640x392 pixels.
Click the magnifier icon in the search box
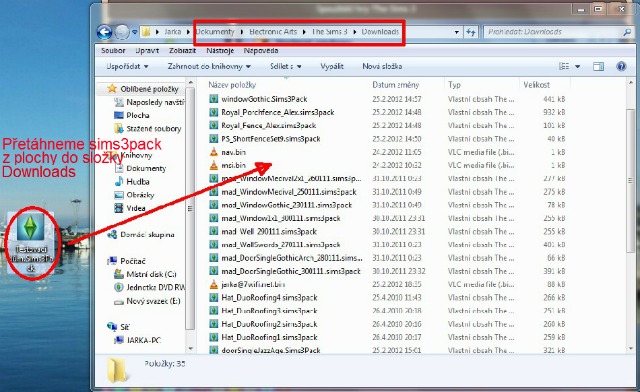pos(627,32)
